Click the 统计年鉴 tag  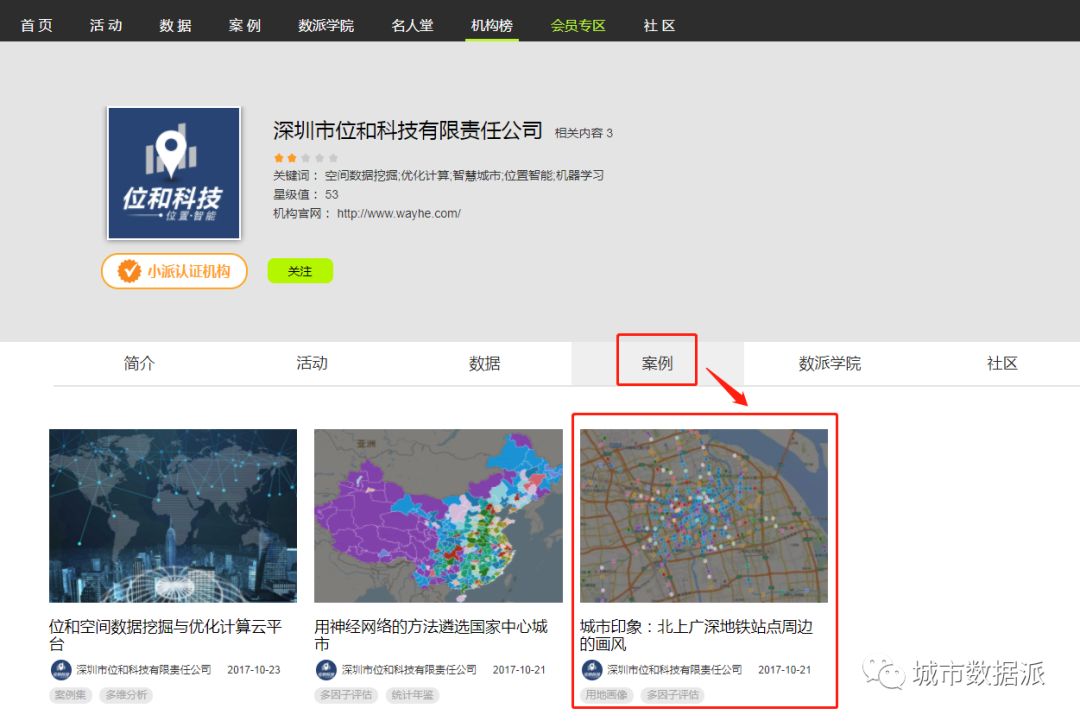pyautogui.click(x=413, y=695)
